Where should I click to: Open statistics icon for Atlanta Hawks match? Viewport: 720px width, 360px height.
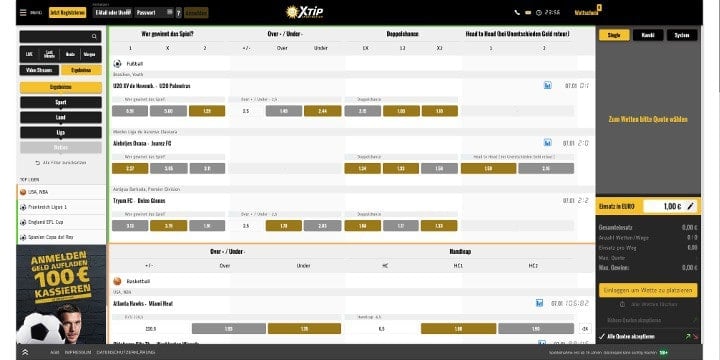[540, 303]
